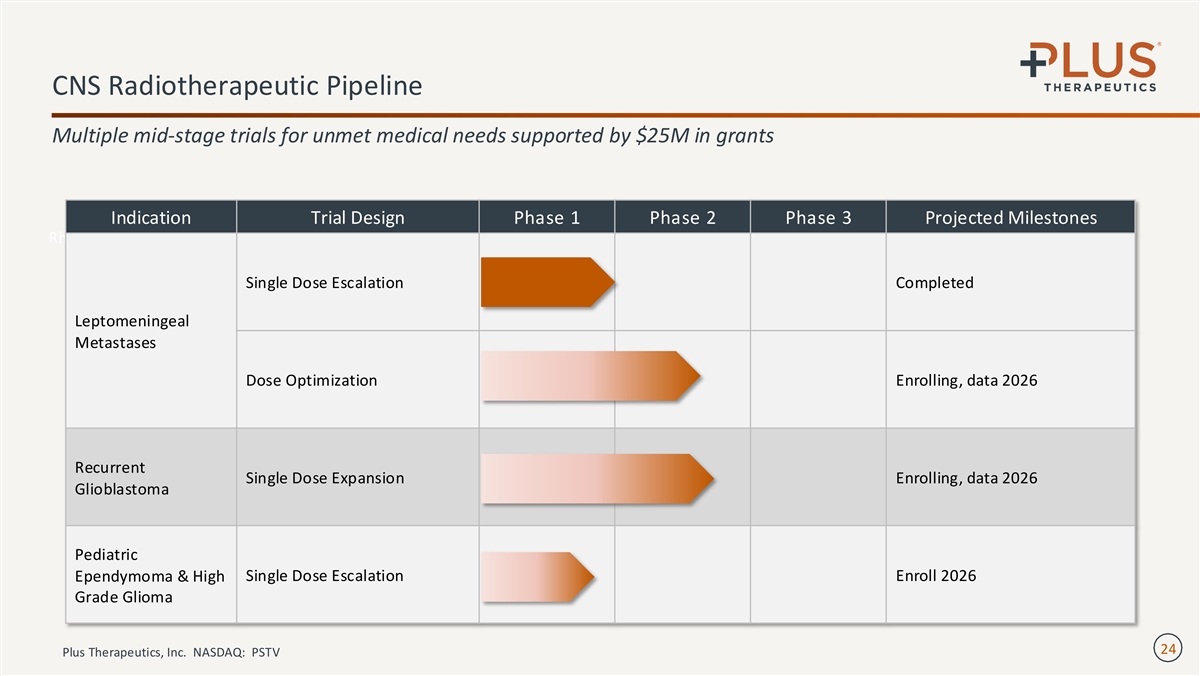This screenshot has width=1200, height=676.
Task: Click the Recurrent Glioblastoma progress arrow
Action: pos(597,478)
